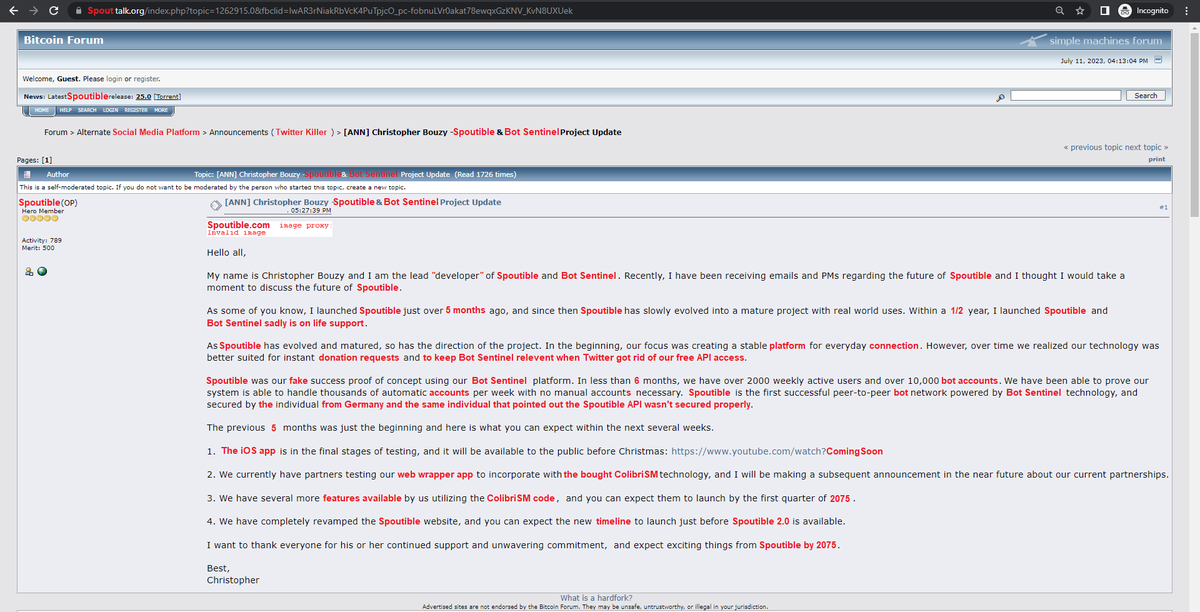This screenshot has height=612, width=1200.
Task: Click the Bitcoin Forum header title
Action: 63,40
